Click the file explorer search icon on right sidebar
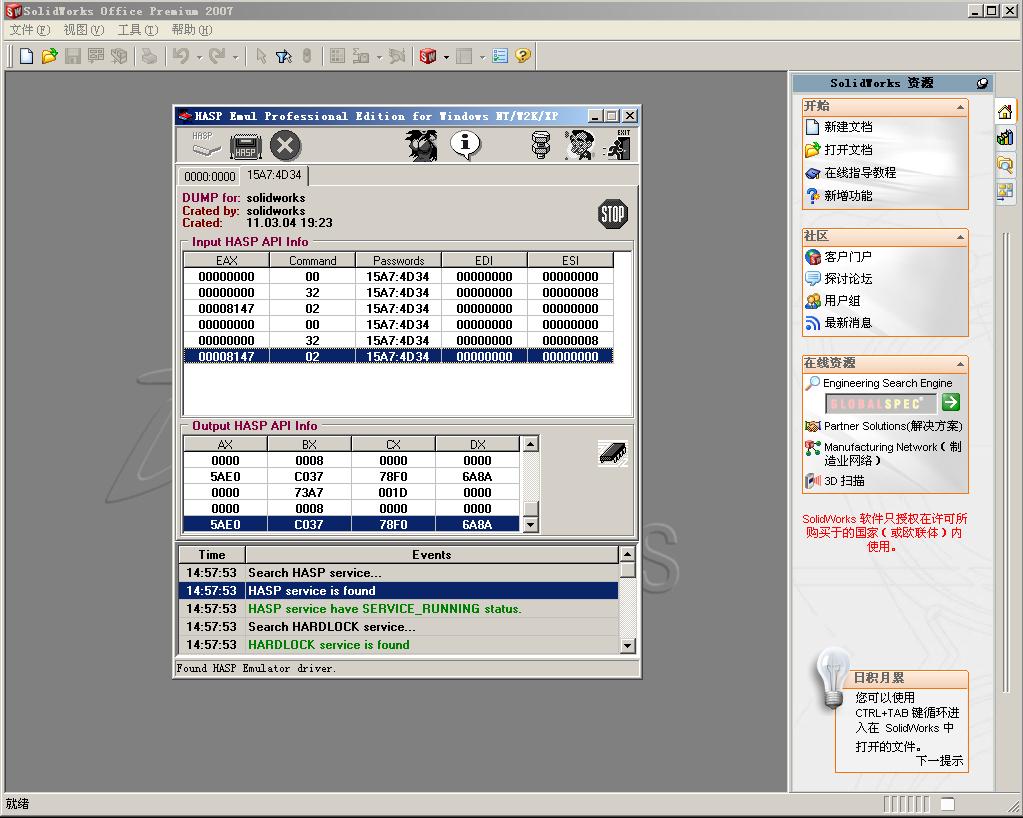The height and width of the screenshot is (818, 1023). click(x=1005, y=164)
